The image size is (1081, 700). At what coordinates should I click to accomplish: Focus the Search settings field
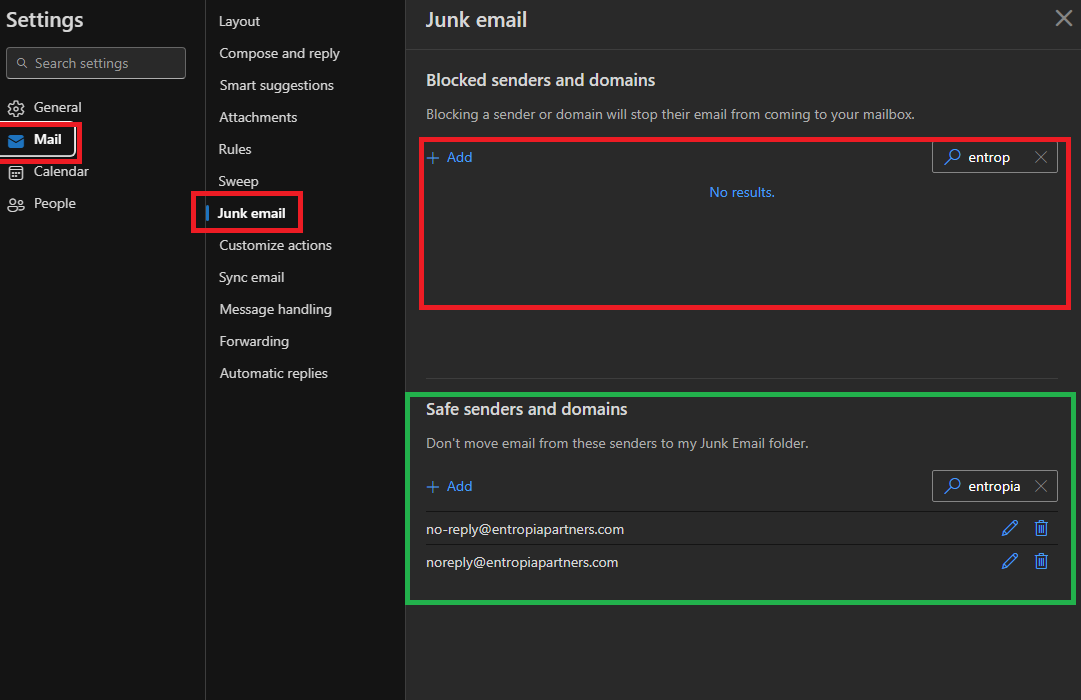[x=96, y=63]
